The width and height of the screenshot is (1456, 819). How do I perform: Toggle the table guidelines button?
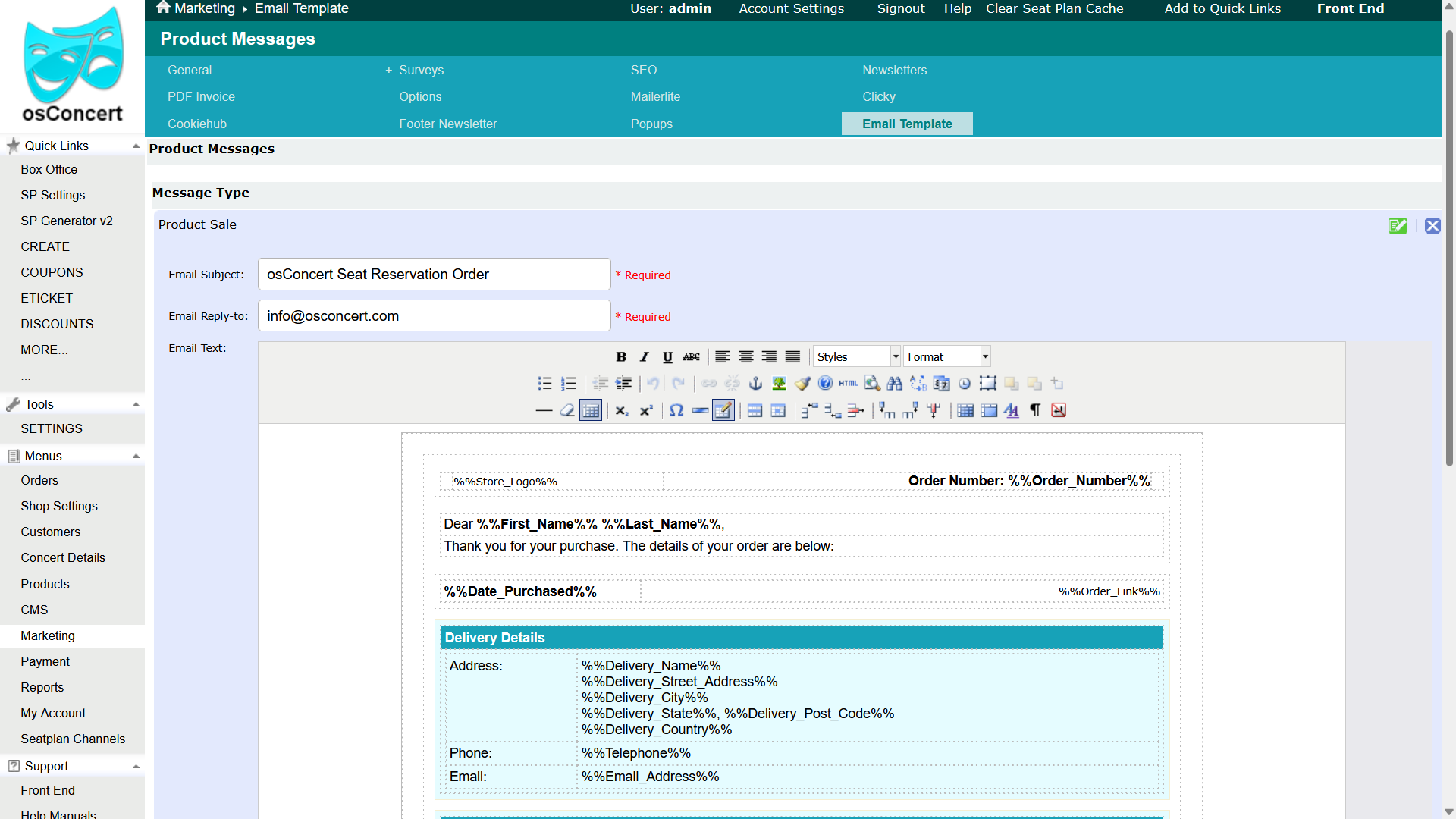click(591, 410)
